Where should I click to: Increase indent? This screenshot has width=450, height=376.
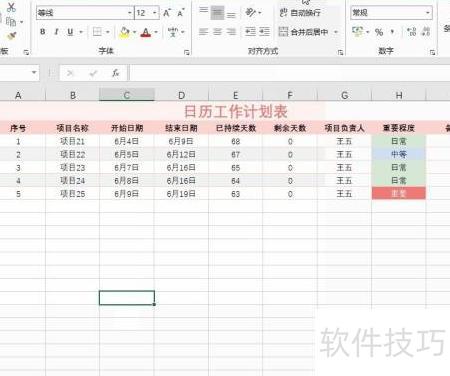coord(264,32)
